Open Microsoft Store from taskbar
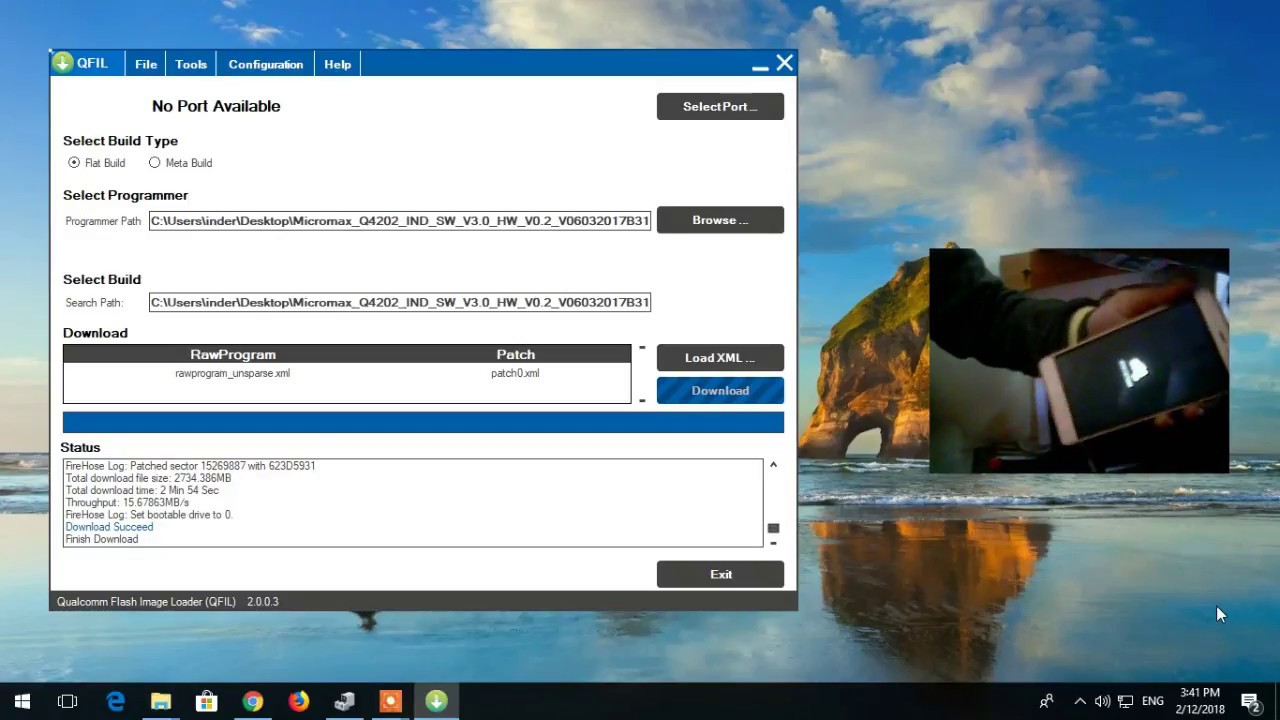Screen dimensions: 1280x720 click(207, 701)
